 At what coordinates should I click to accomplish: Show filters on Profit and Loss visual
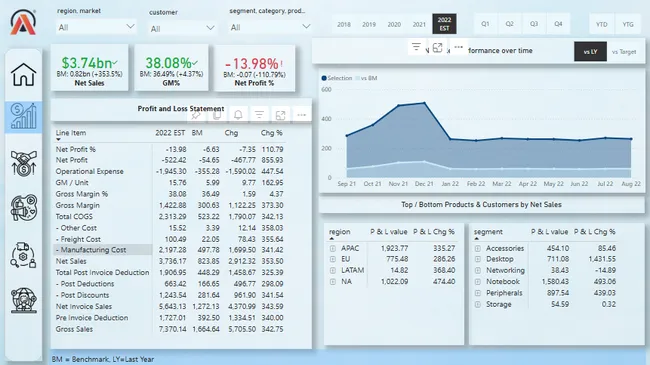(x=259, y=115)
